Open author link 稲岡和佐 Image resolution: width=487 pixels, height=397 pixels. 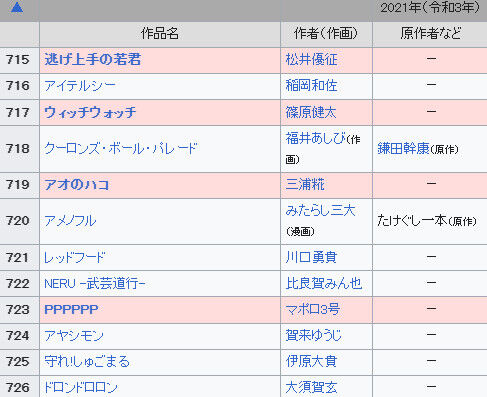pyautogui.click(x=311, y=86)
